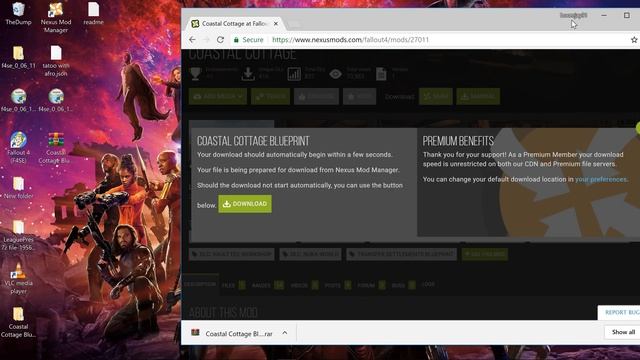Switch to the Description tab
640x360 pixels.
200,284
